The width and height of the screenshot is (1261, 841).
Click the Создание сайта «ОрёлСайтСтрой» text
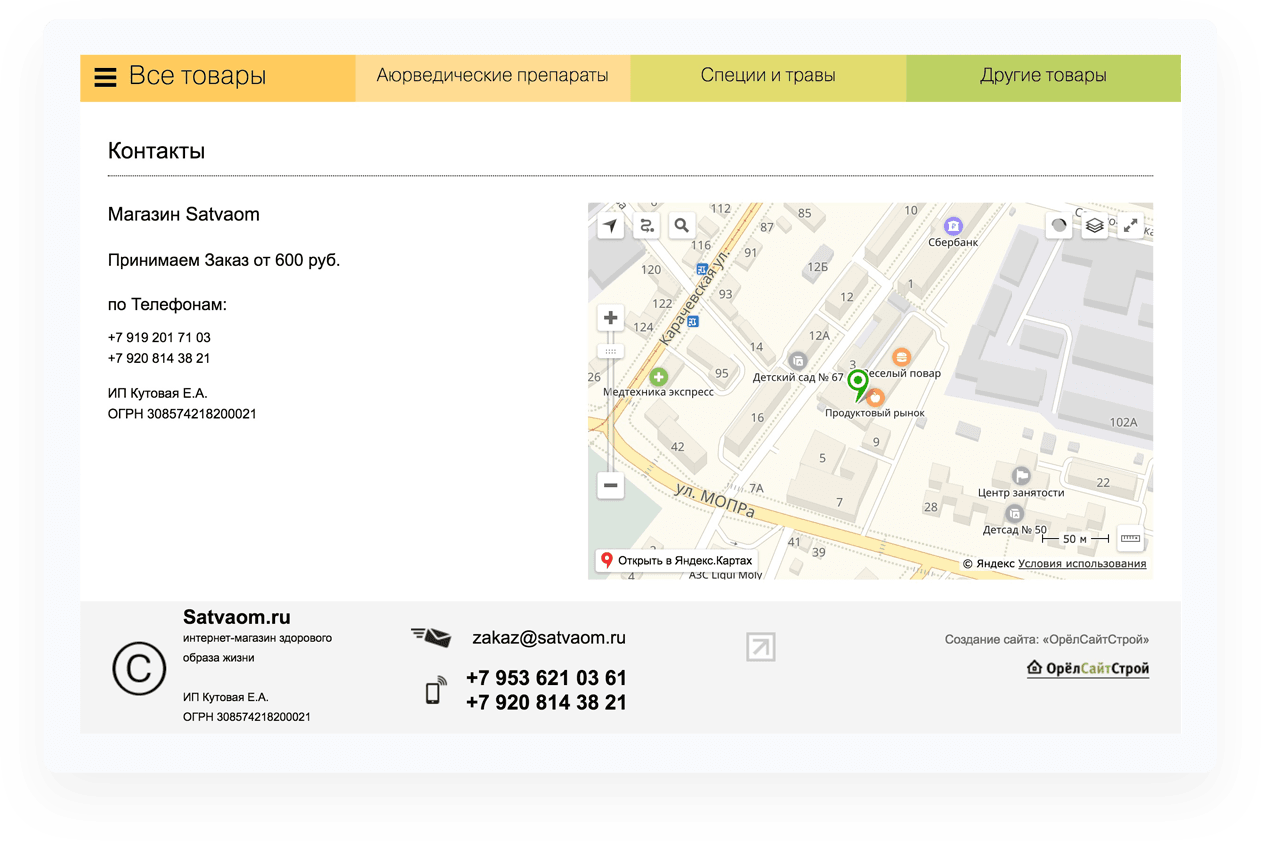coord(1047,640)
